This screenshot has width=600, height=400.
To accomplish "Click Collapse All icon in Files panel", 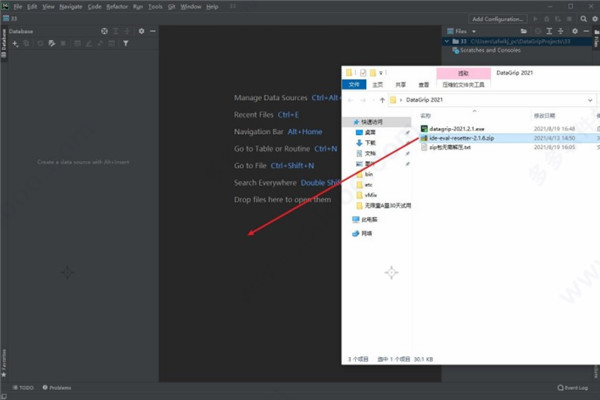I will tap(561, 31).
